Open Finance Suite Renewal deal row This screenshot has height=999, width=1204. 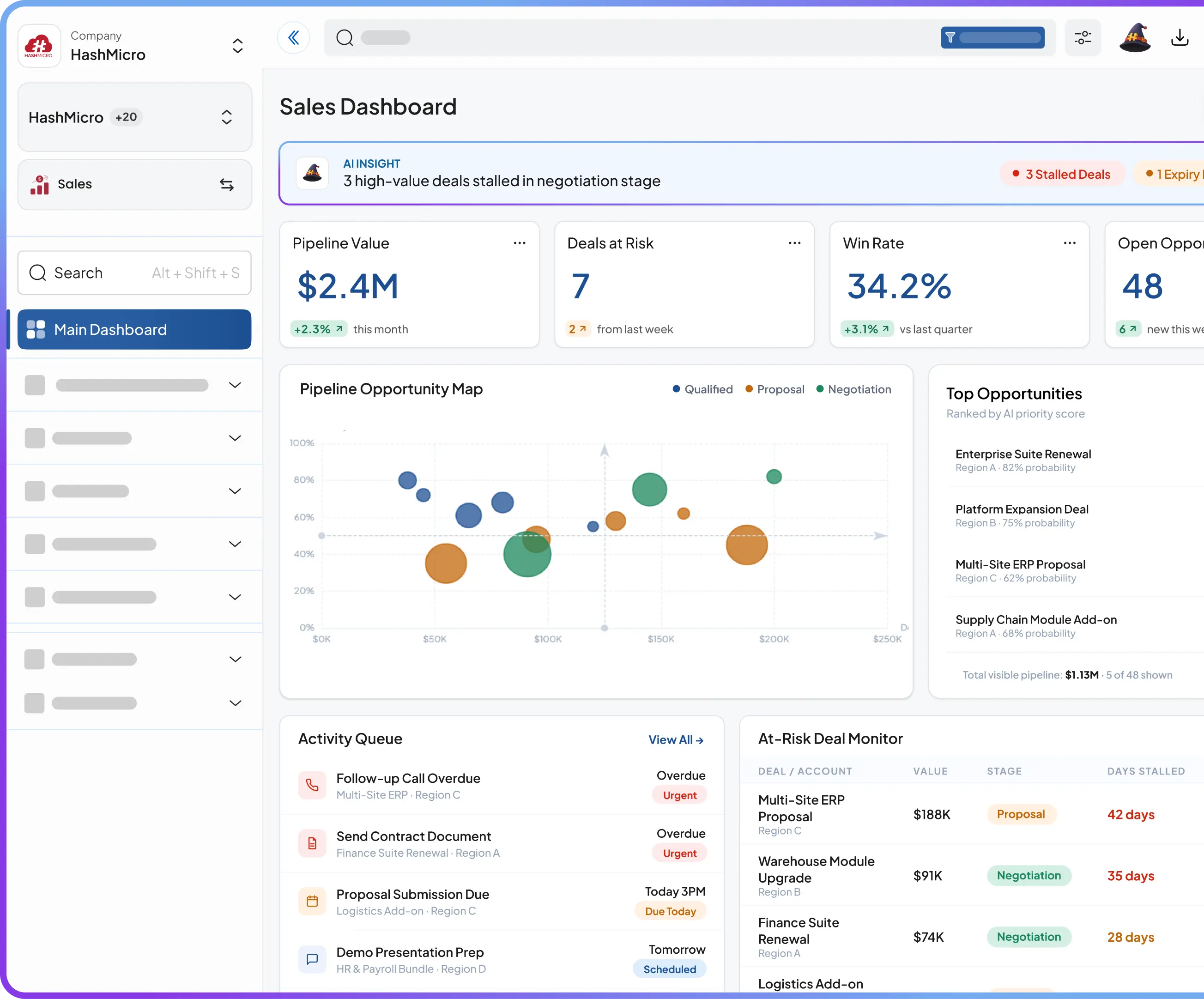(972, 937)
